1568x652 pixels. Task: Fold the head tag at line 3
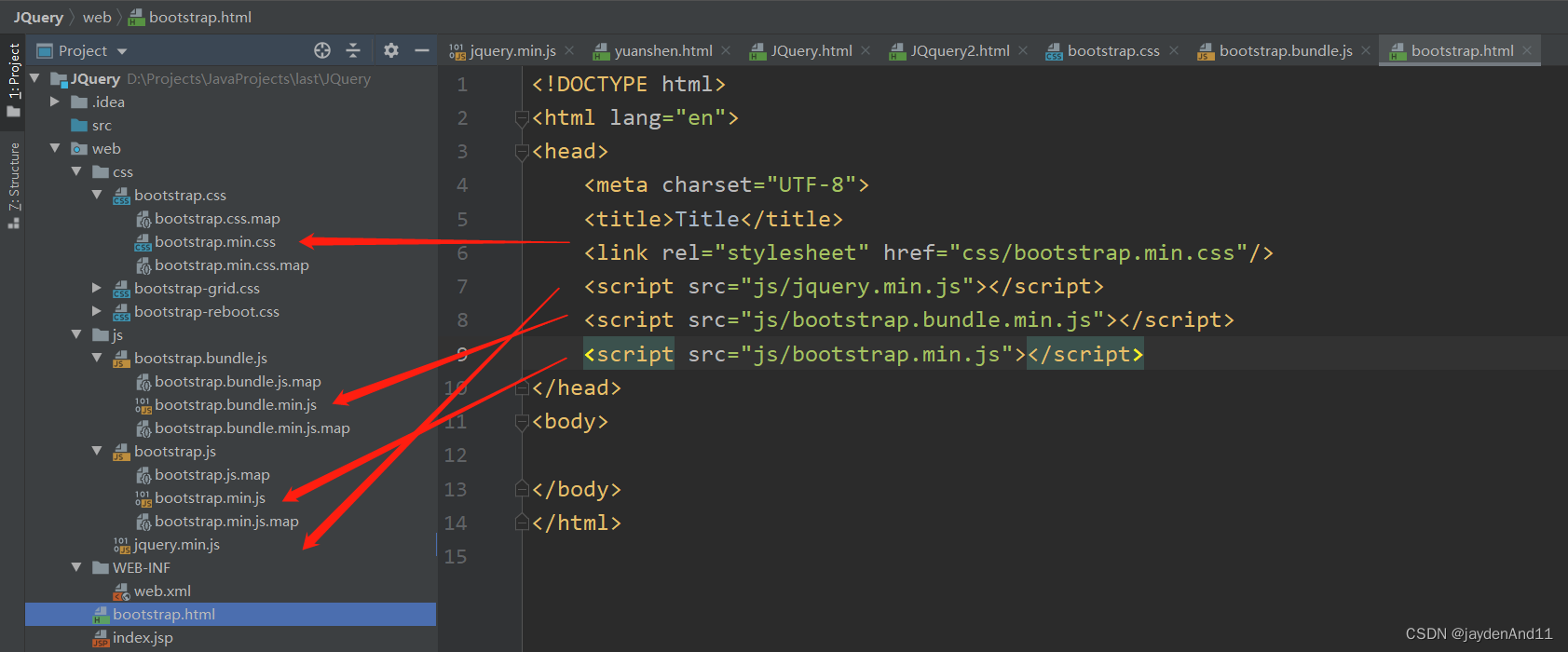(x=522, y=152)
